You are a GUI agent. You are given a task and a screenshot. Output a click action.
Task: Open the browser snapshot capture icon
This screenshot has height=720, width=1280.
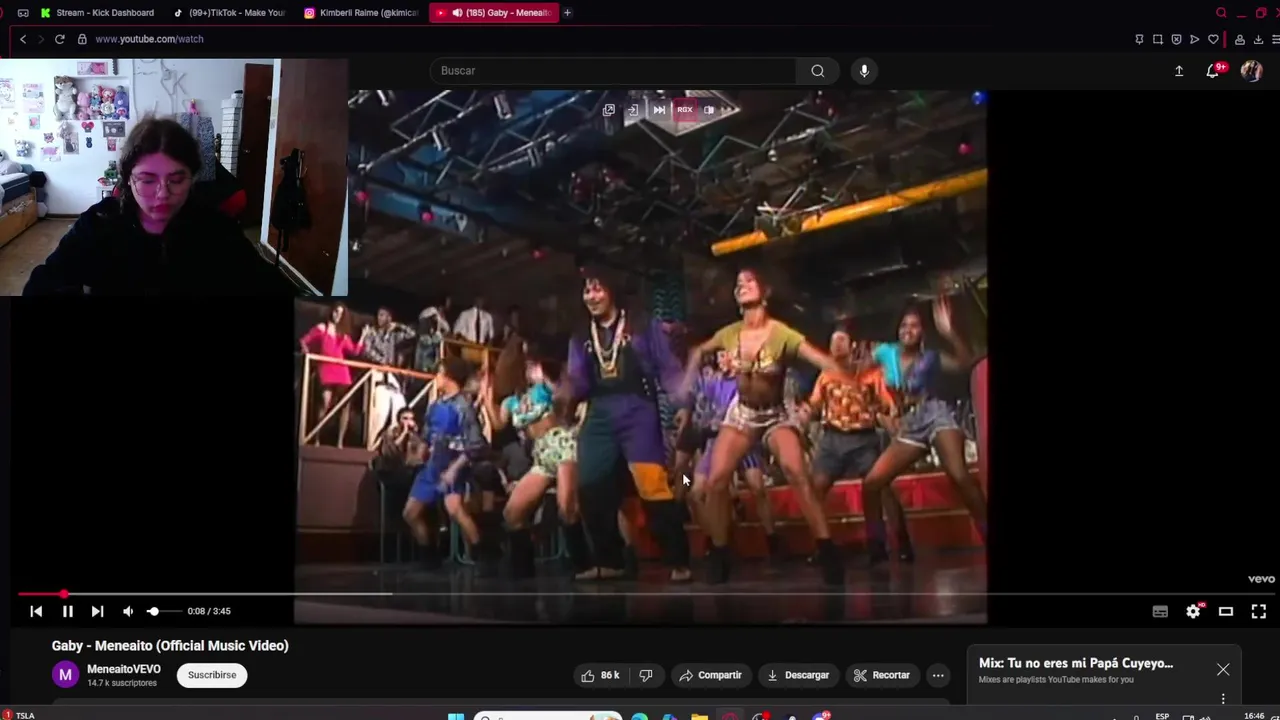[1158, 39]
